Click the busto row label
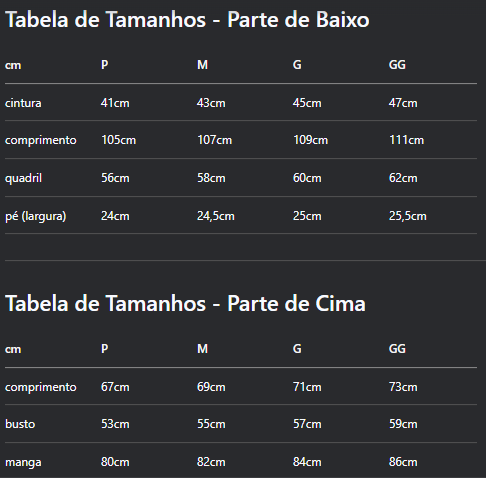 tap(20, 424)
